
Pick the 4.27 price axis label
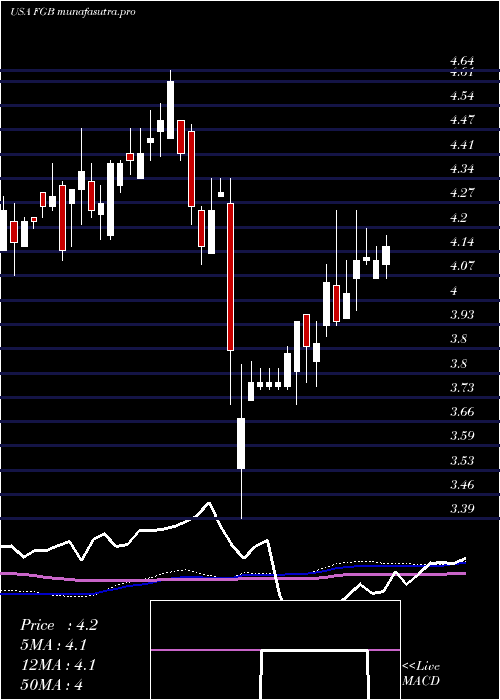pyautogui.click(x=462, y=193)
